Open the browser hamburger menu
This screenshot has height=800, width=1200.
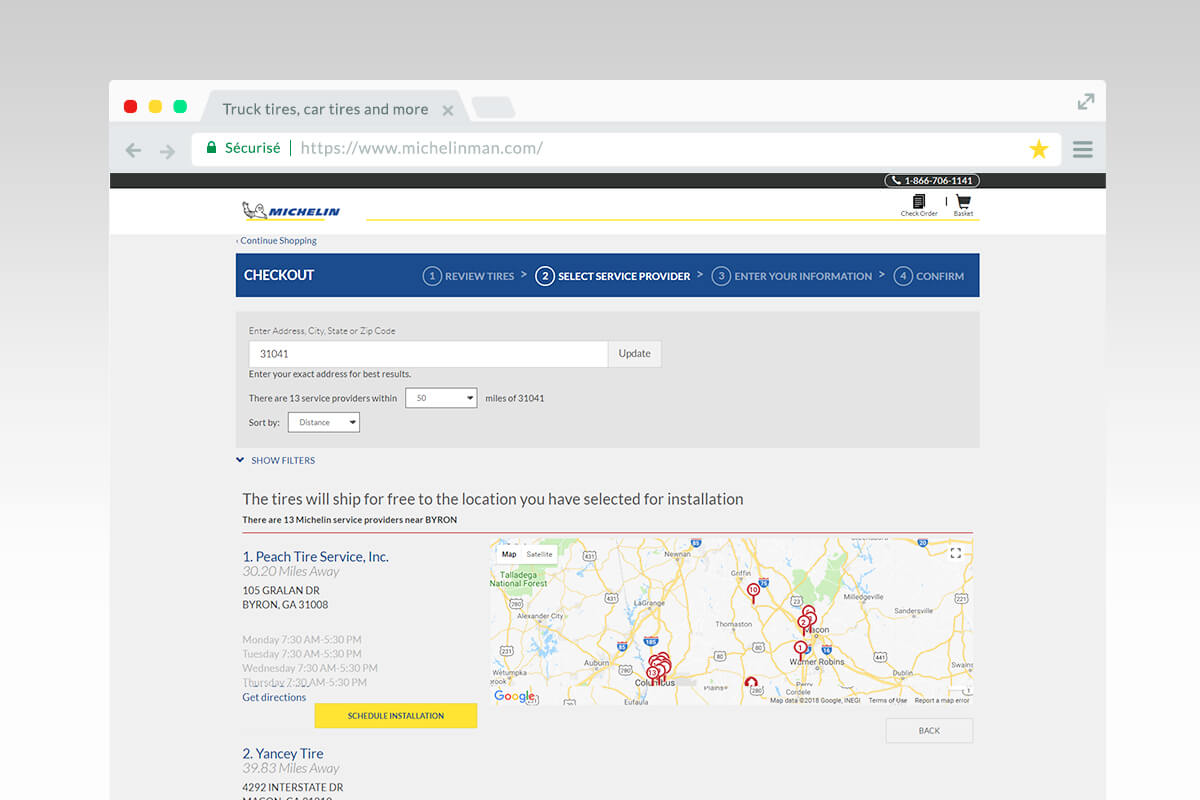point(1082,149)
